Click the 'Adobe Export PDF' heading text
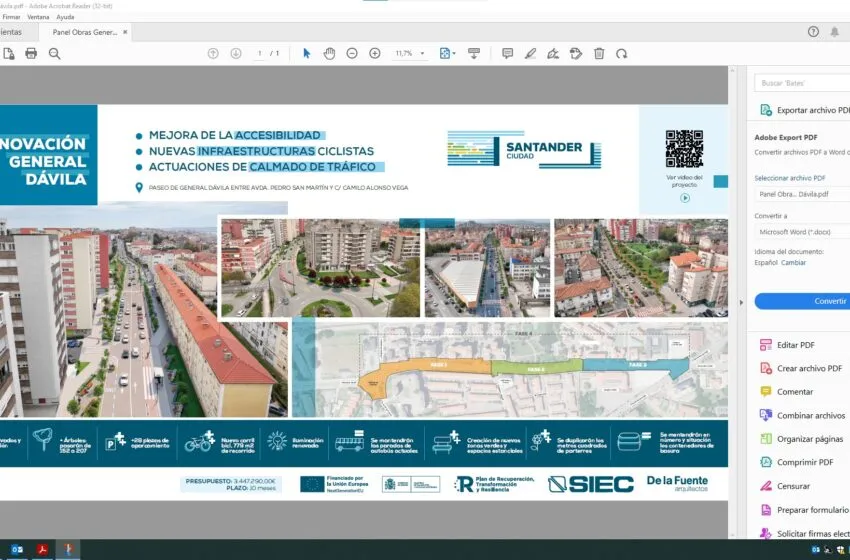This screenshot has width=850, height=560. 785,137
